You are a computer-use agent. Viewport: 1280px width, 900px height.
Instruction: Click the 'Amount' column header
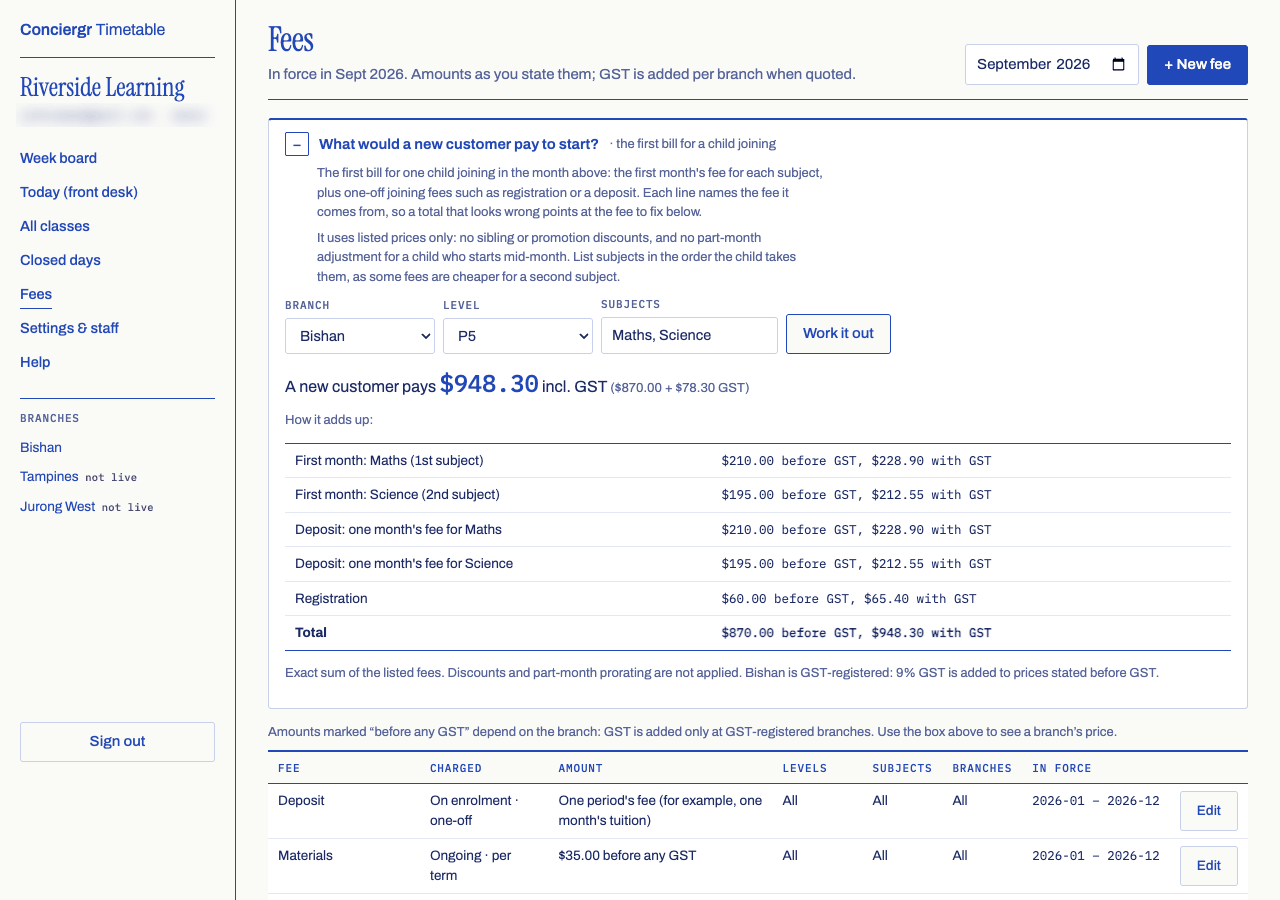pos(580,768)
